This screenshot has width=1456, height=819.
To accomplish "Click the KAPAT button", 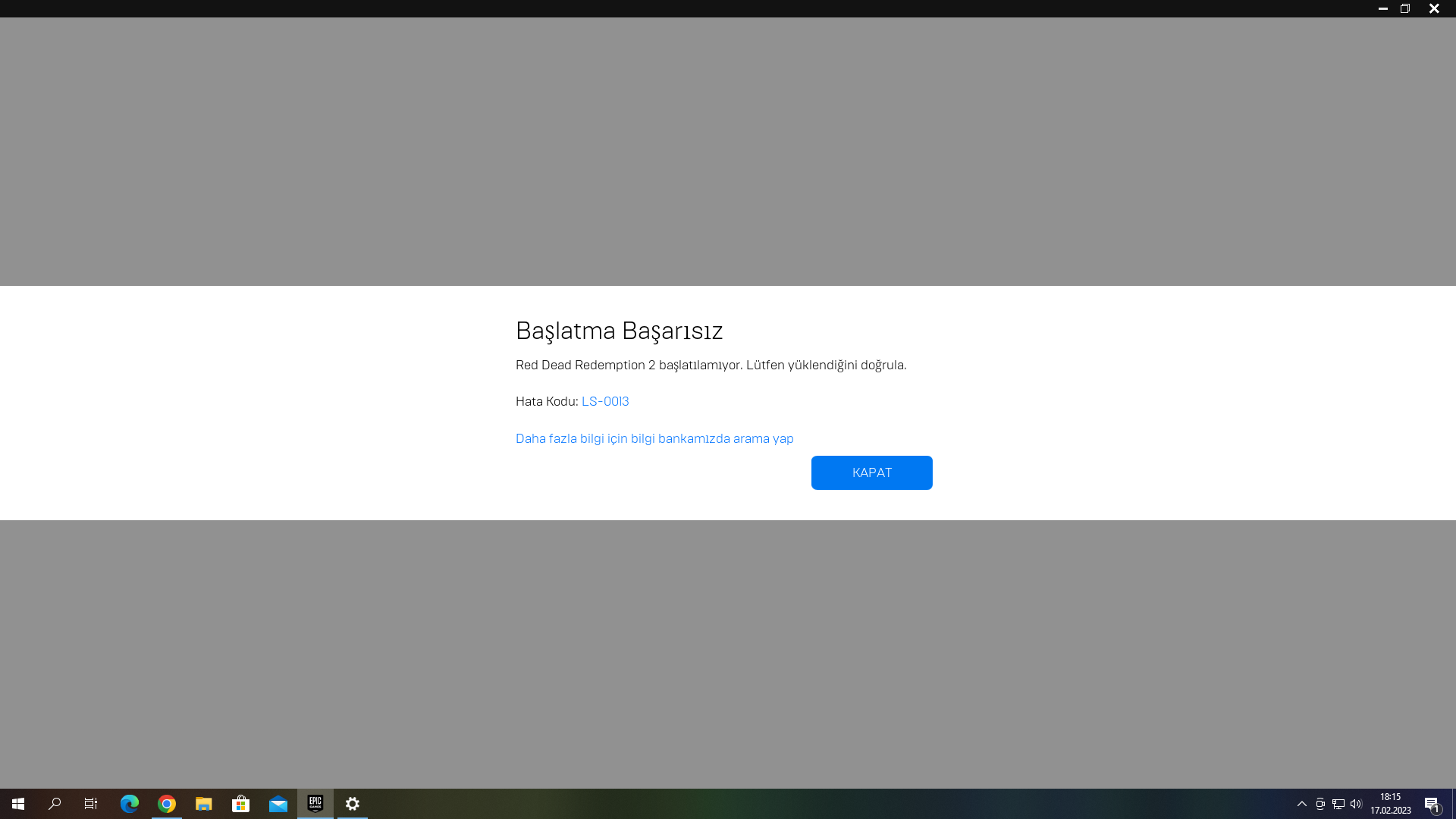I will 871,472.
